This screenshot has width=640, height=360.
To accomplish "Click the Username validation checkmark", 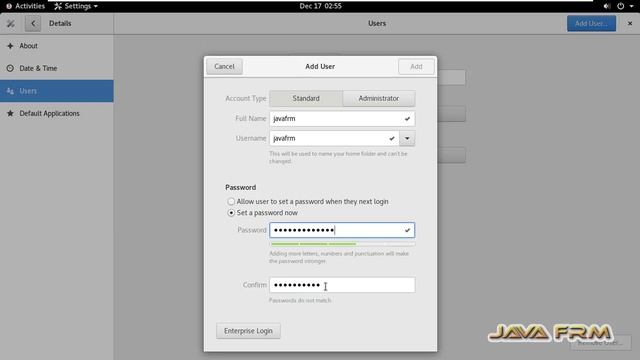I will (392, 138).
